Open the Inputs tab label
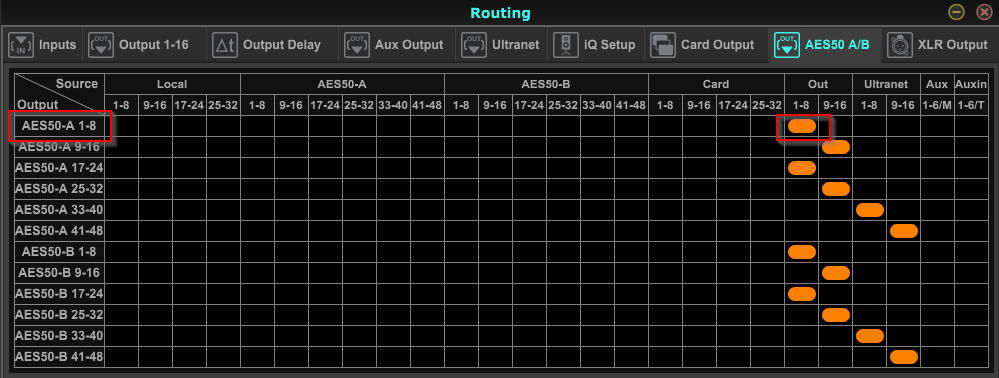This screenshot has width=999, height=378. tap(57, 45)
